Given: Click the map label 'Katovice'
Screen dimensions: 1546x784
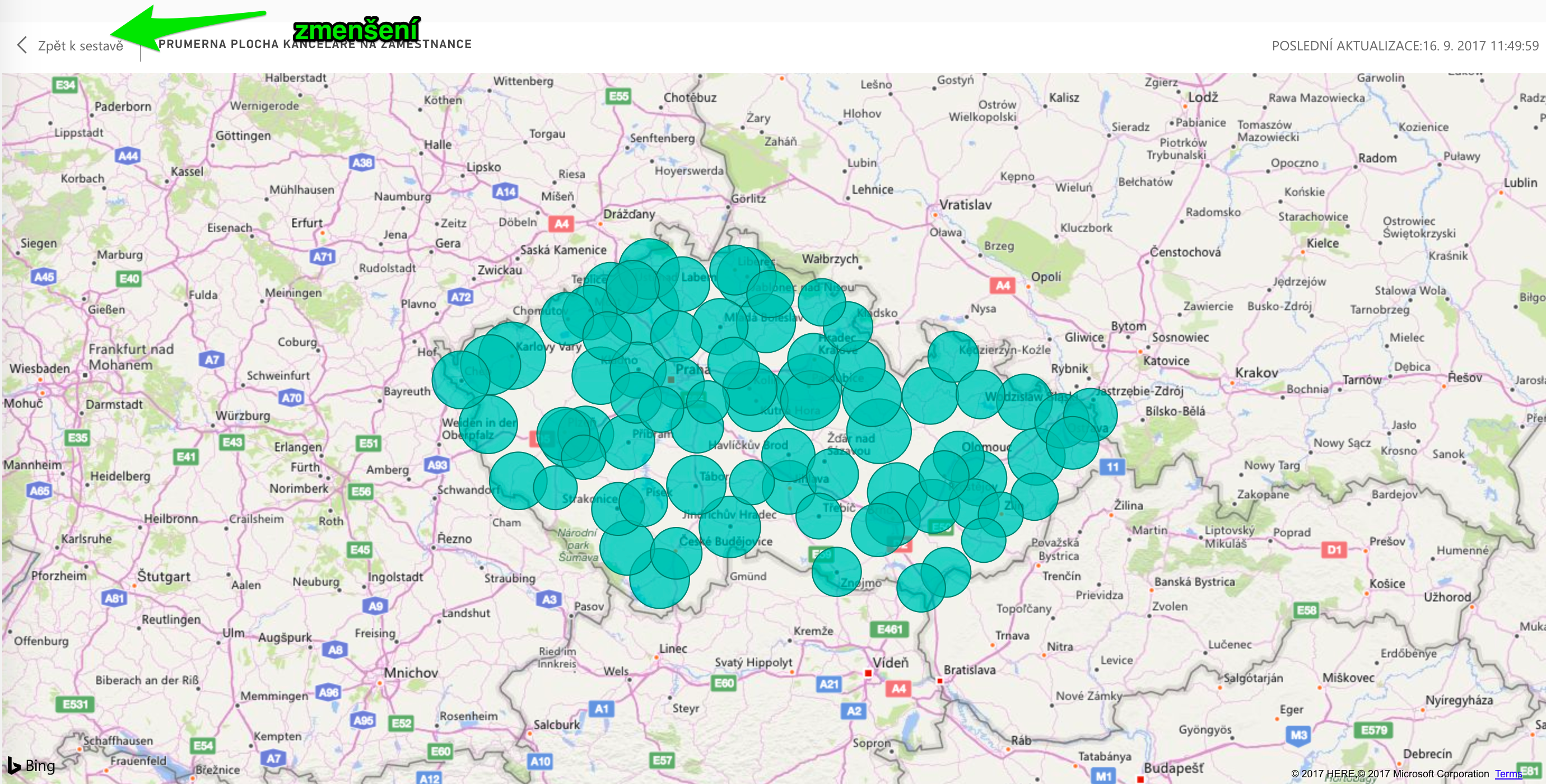Looking at the screenshot, I should tap(1166, 361).
